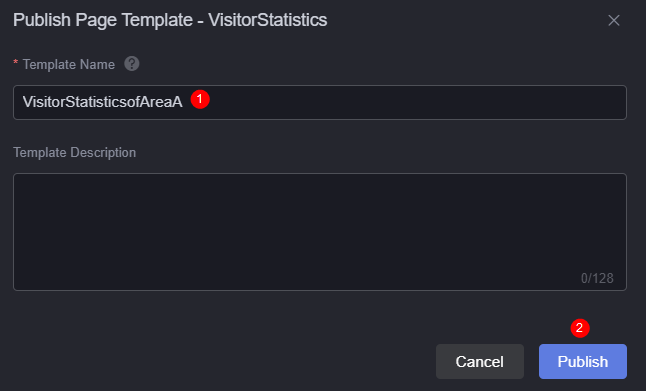Click the red required asterisk before Template Name
Image resolution: width=646 pixels, height=391 pixels.
(16, 63)
